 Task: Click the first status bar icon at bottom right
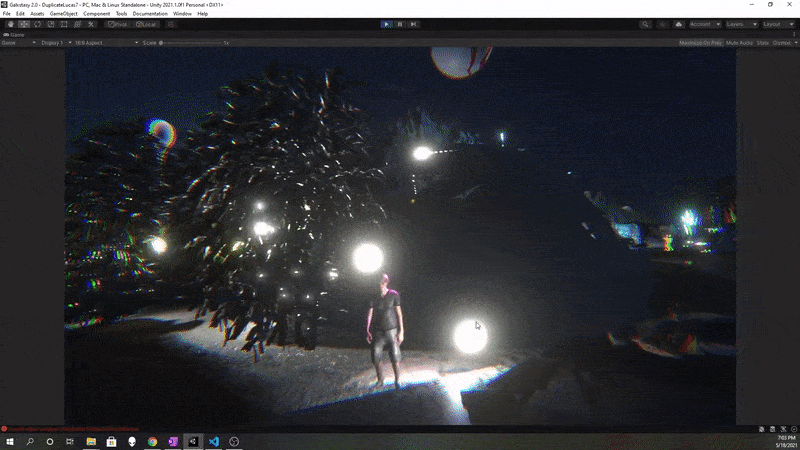(x=762, y=429)
